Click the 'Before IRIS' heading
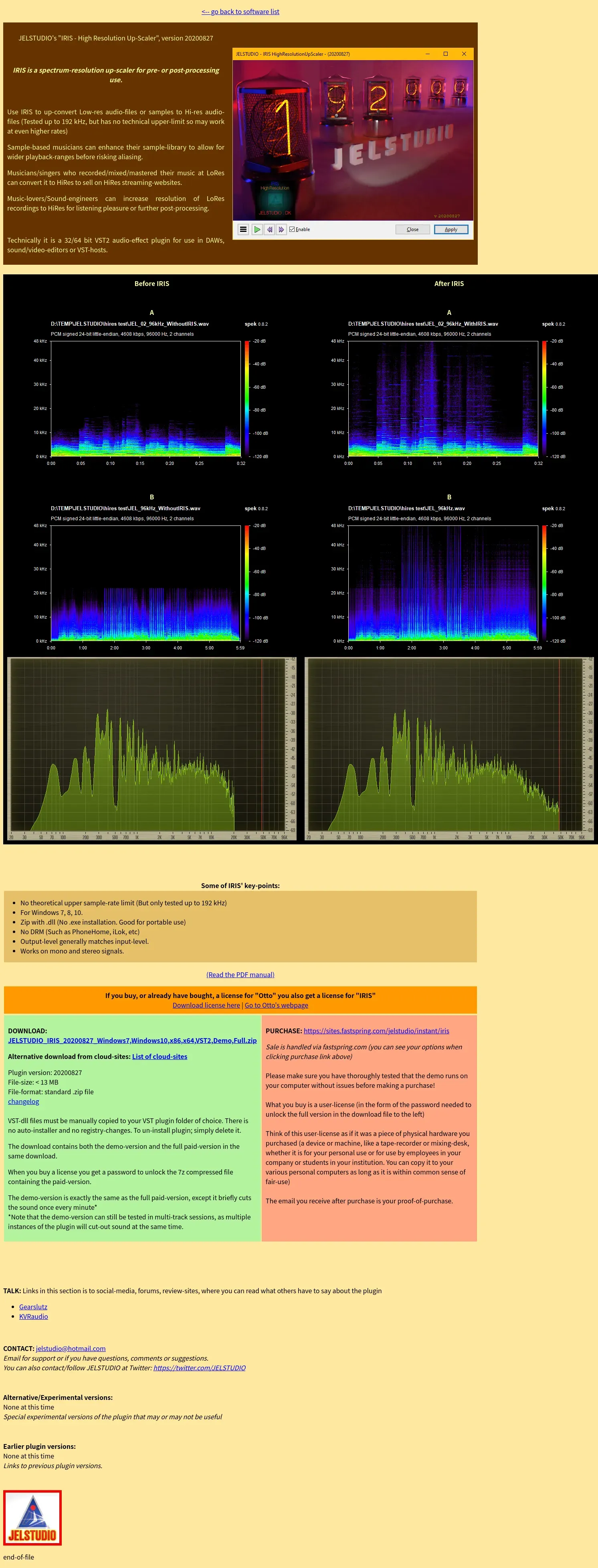The width and height of the screenshot is (598, 1568). (152, 284)
